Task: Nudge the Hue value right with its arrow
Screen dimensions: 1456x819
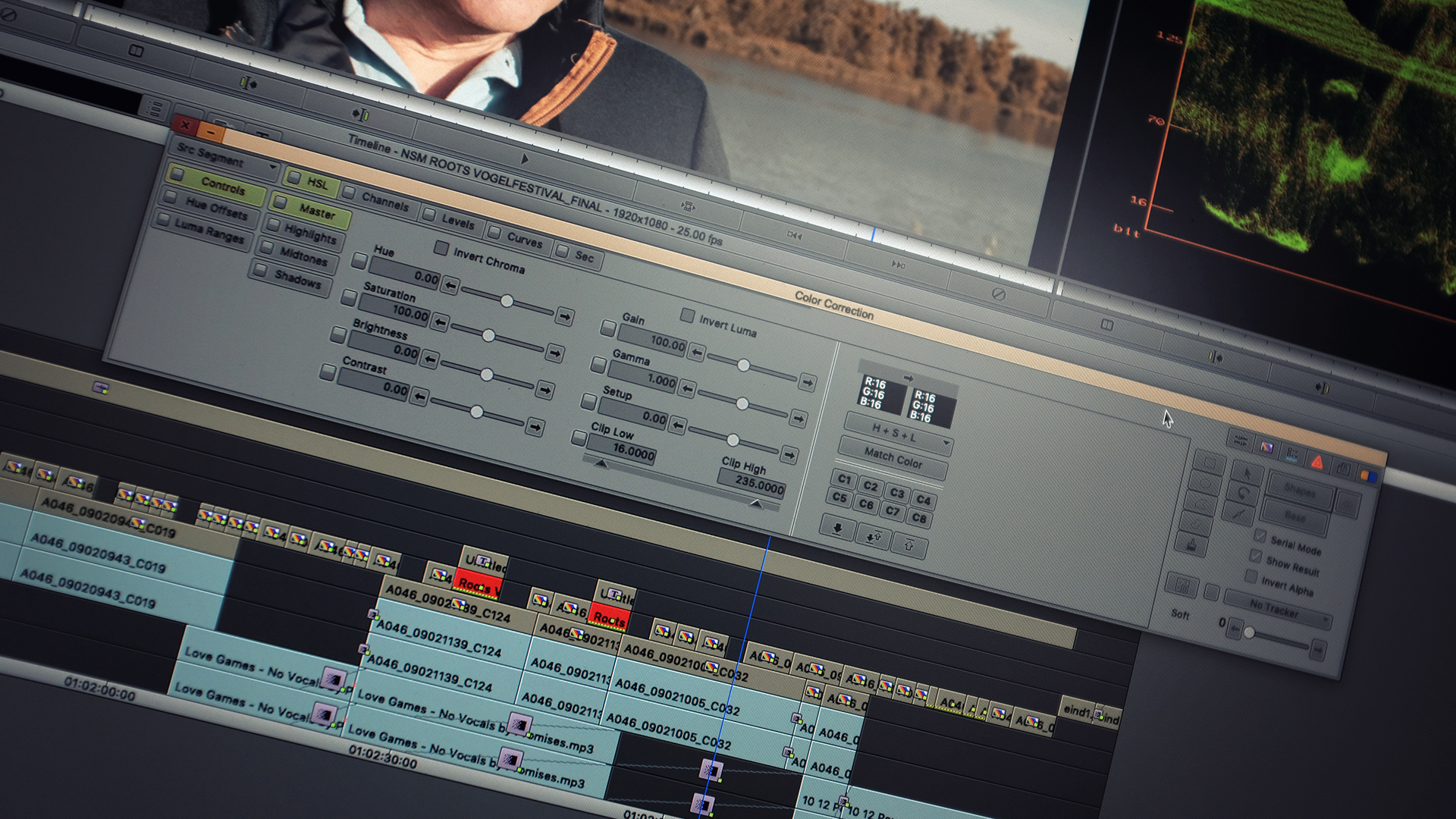Action: click(x=564, y=316)
